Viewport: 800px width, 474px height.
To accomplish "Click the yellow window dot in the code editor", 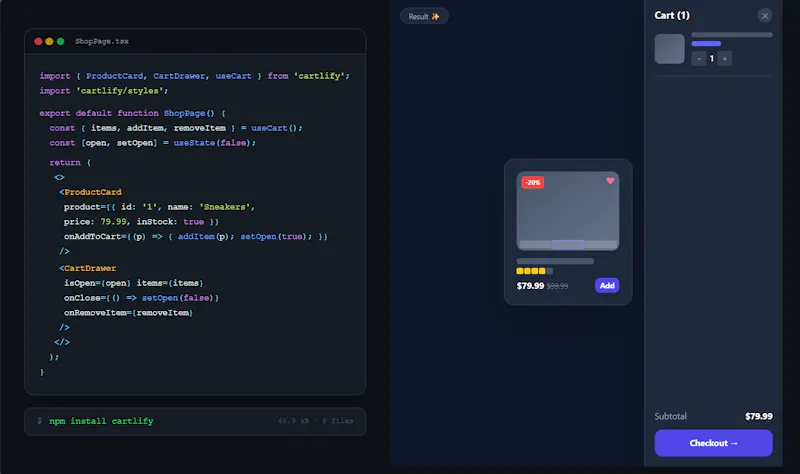I will (49, 41).
